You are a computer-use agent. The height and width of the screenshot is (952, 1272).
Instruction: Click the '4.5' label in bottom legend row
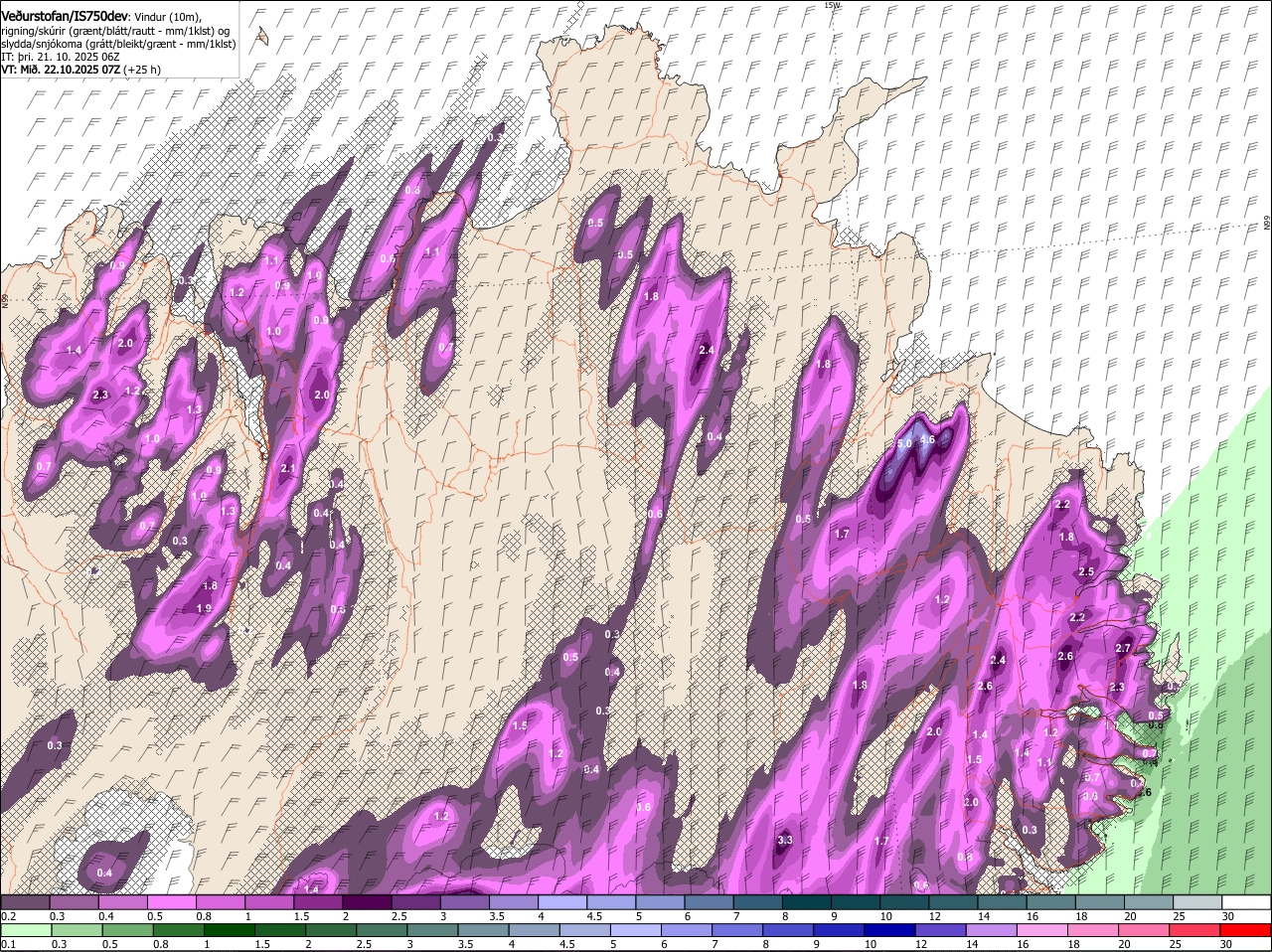pos(566,944)
